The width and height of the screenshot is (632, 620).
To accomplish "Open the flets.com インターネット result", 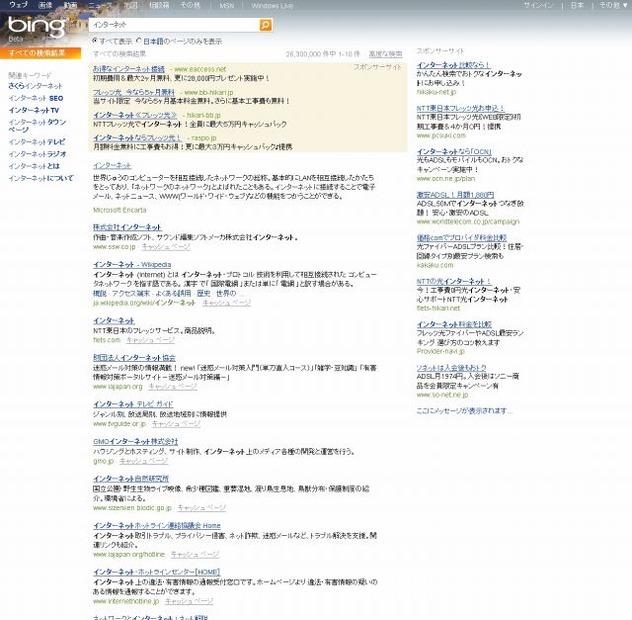I will [x=114, y=321].
